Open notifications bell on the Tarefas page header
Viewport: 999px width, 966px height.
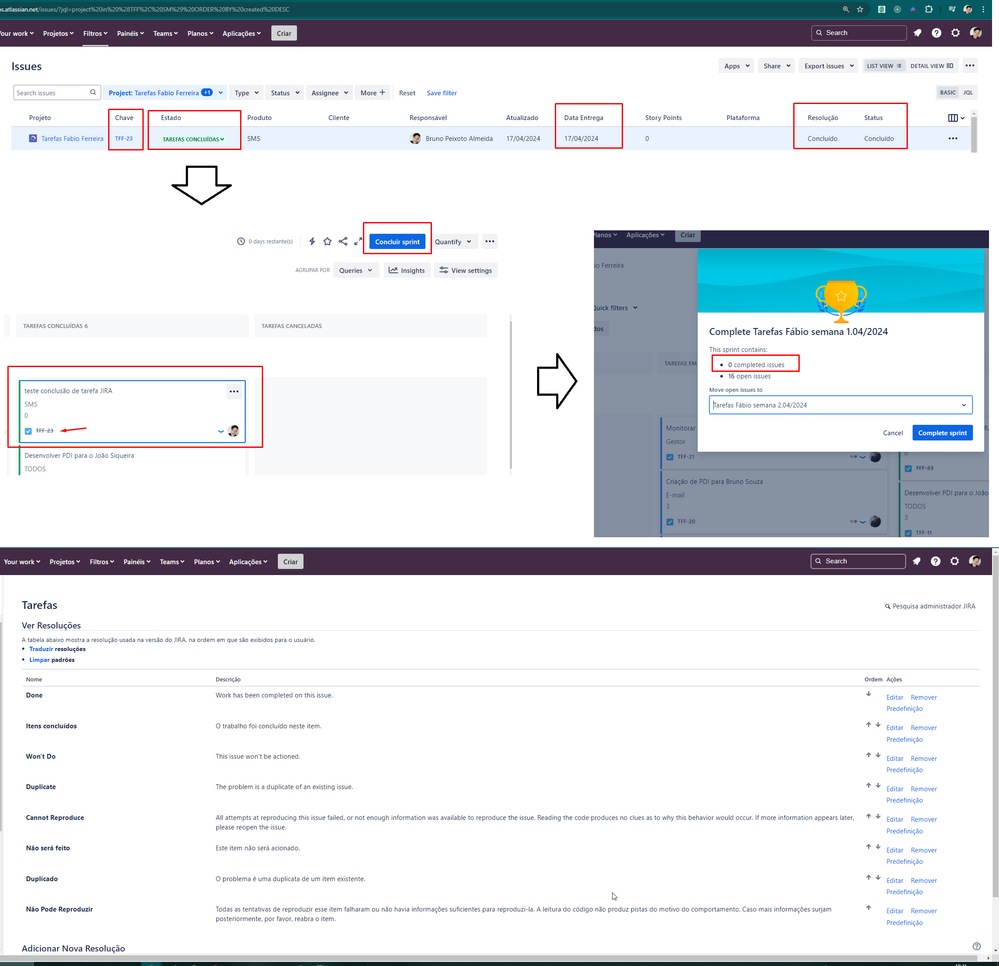pyautogui.click(x=916, y=561)
